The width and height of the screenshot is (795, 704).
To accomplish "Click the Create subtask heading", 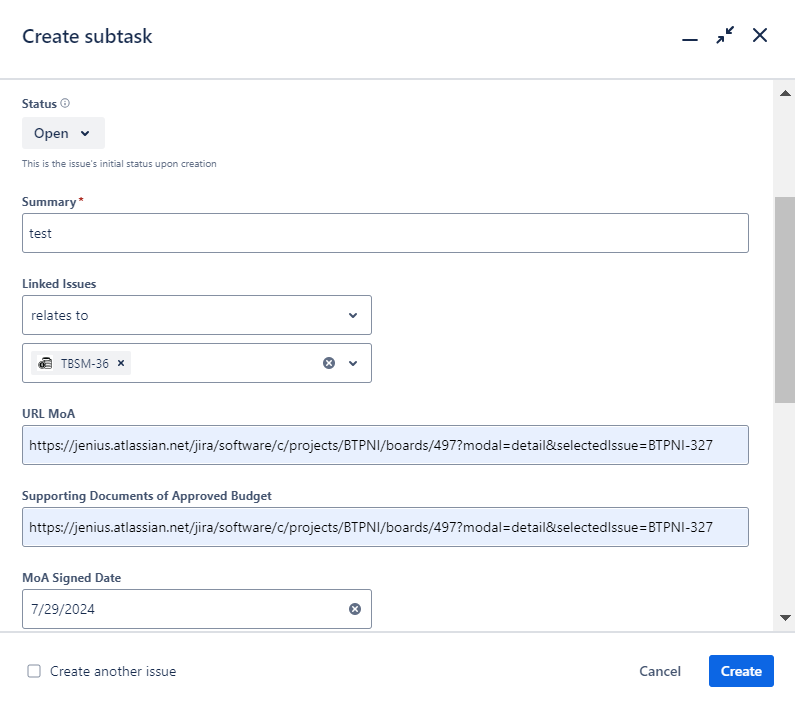I will coord(87,36).
